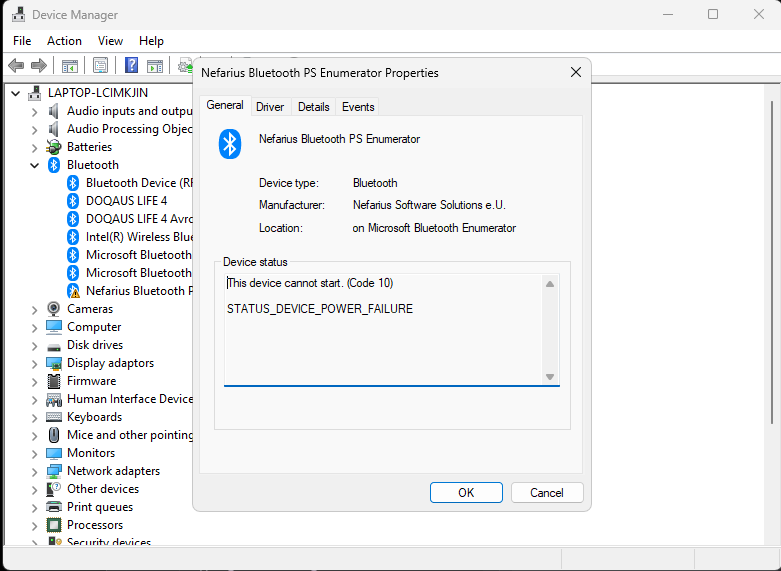Viewport: 781px width, 571px height.
Task: Click the Cancel button
Action: 547,493
